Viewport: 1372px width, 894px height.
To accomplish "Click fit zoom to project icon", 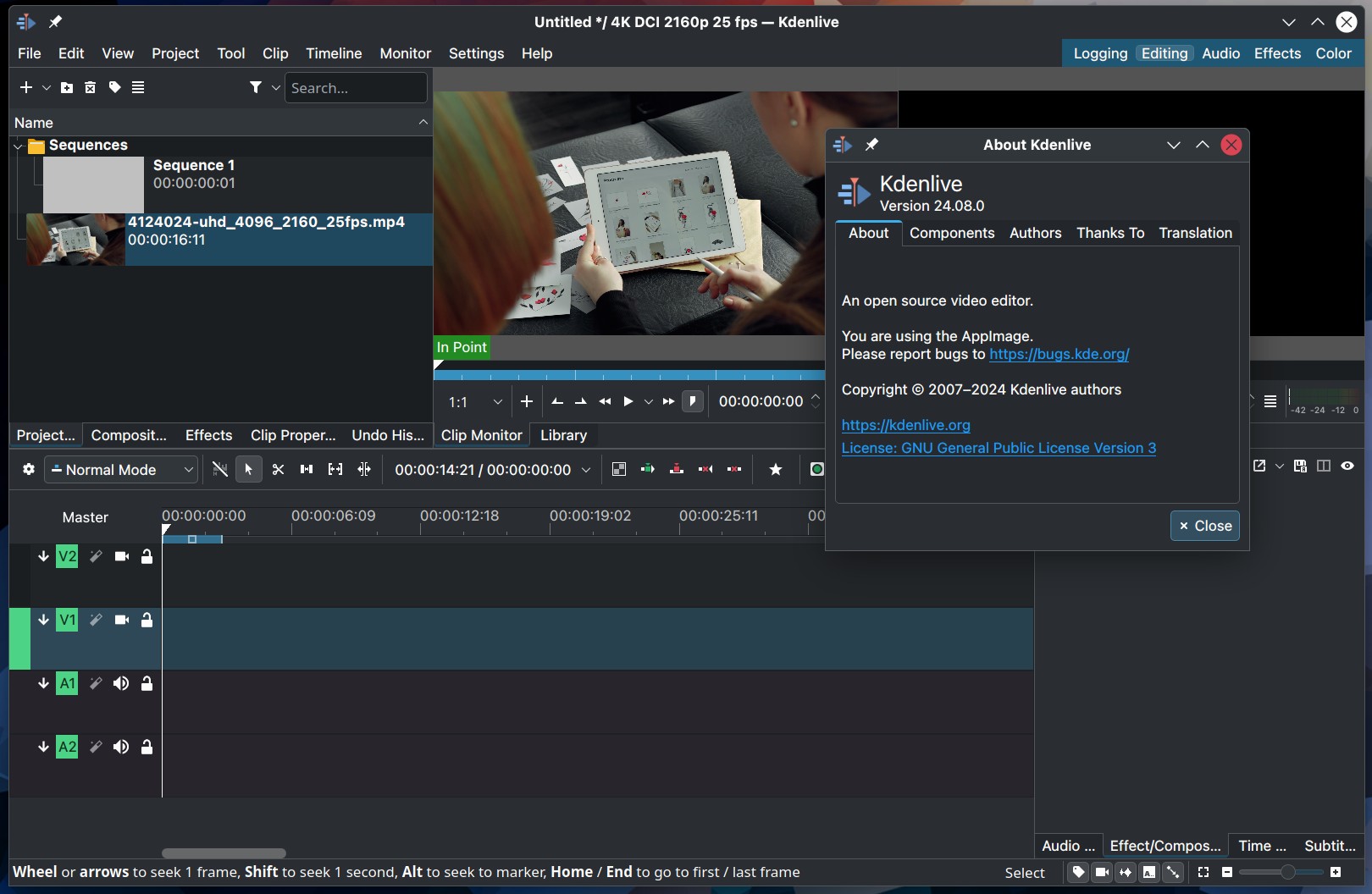I will click(1203, 872).
